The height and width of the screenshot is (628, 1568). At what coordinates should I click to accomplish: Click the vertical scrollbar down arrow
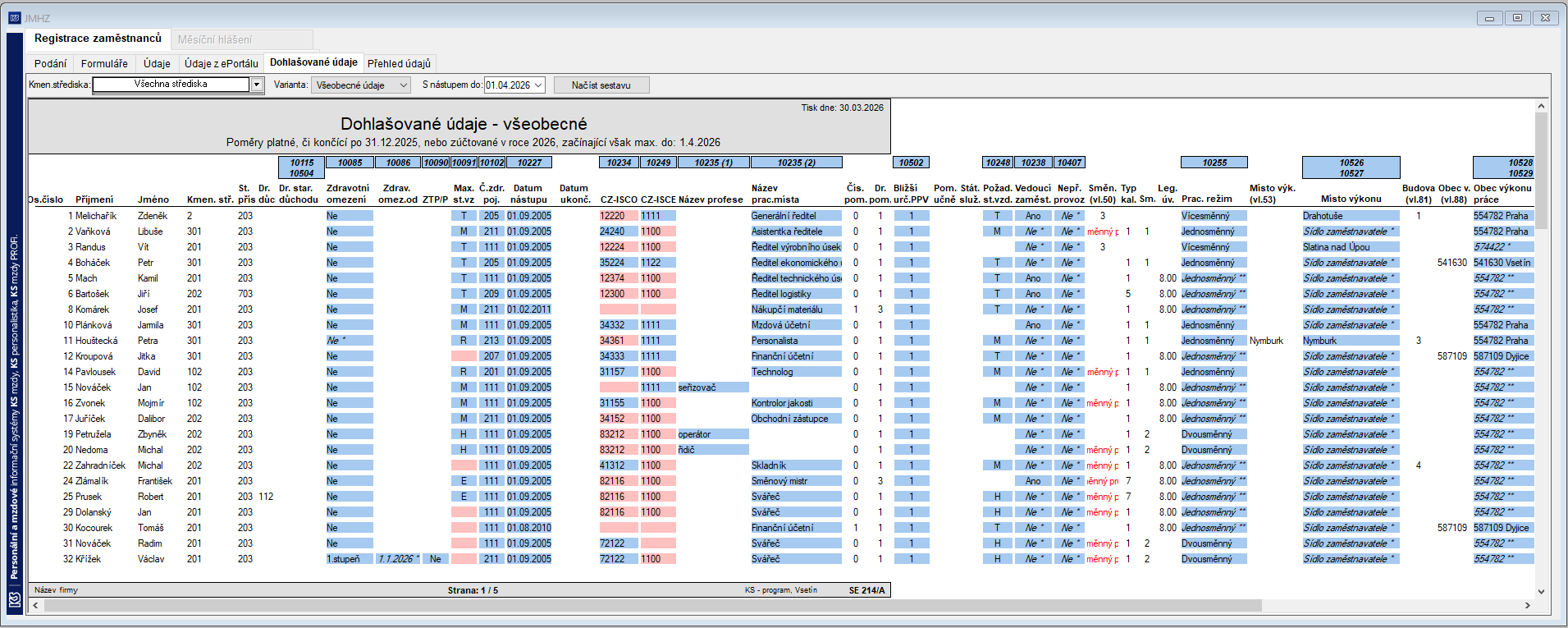(1541, 591)
